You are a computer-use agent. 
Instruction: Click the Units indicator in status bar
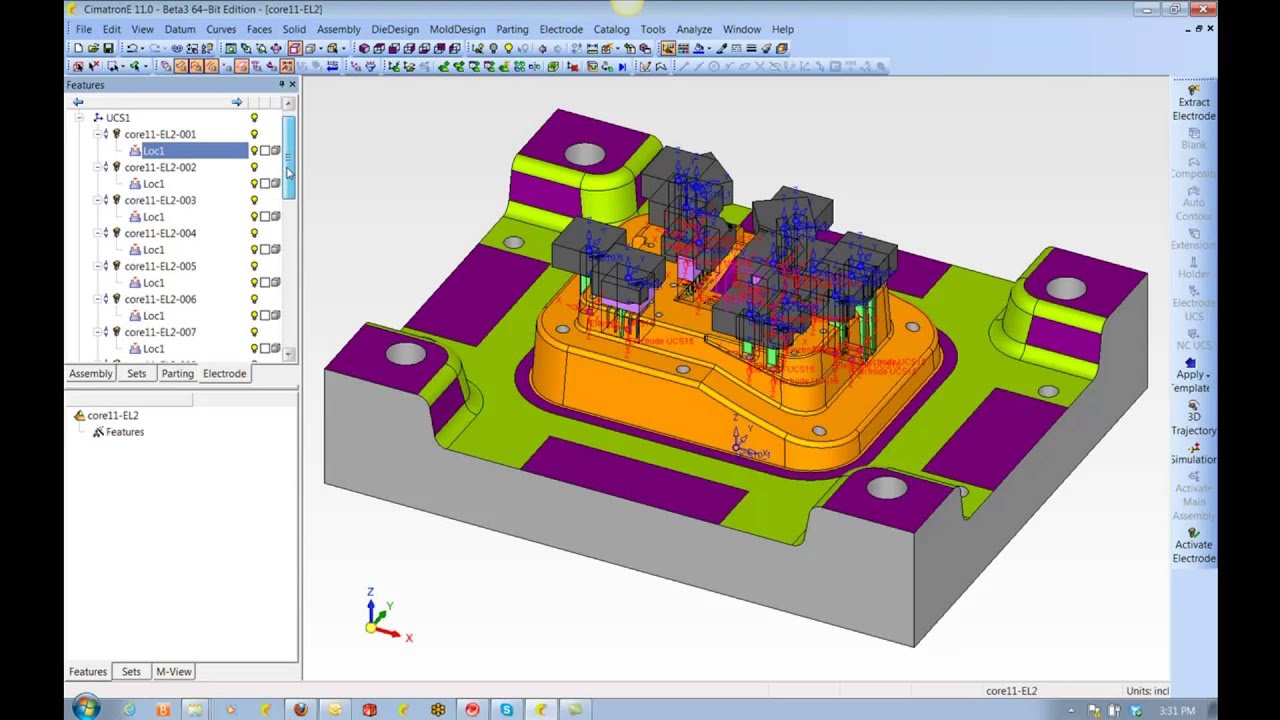pos(1147,691)
